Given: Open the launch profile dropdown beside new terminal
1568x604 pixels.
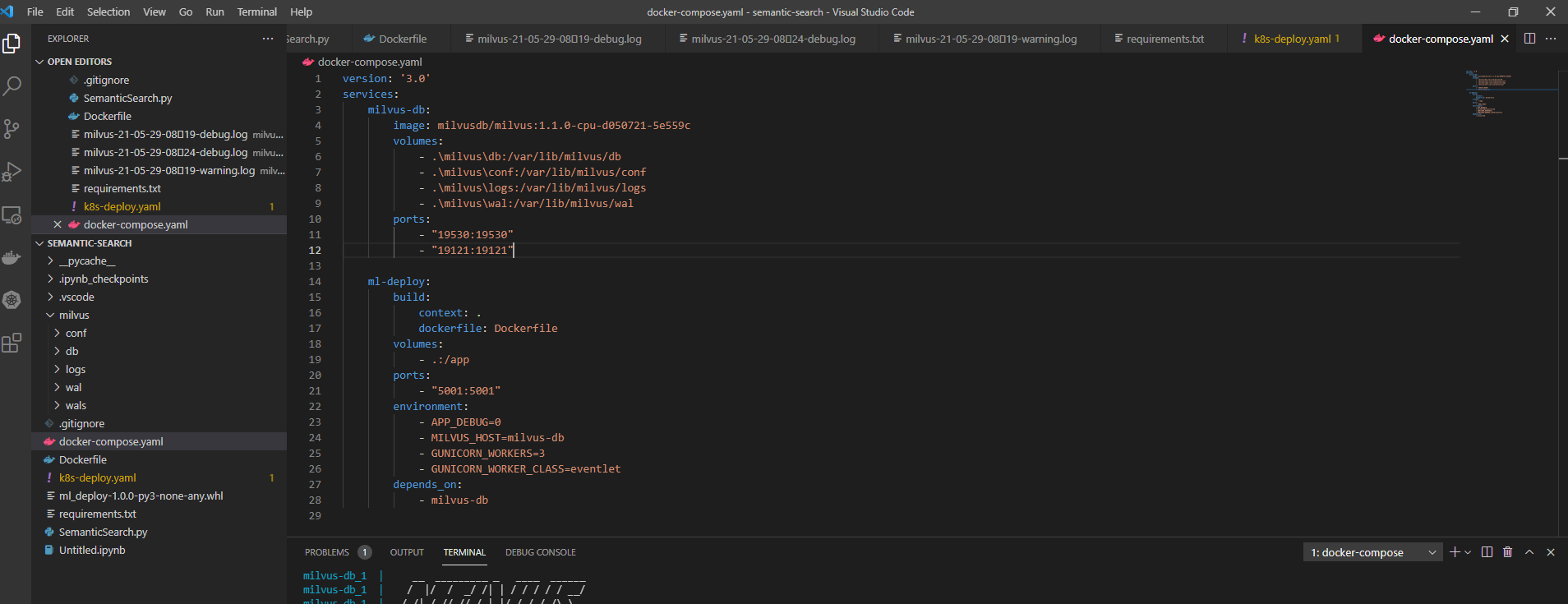Looking at the screenshot, I should point(1468,552).
